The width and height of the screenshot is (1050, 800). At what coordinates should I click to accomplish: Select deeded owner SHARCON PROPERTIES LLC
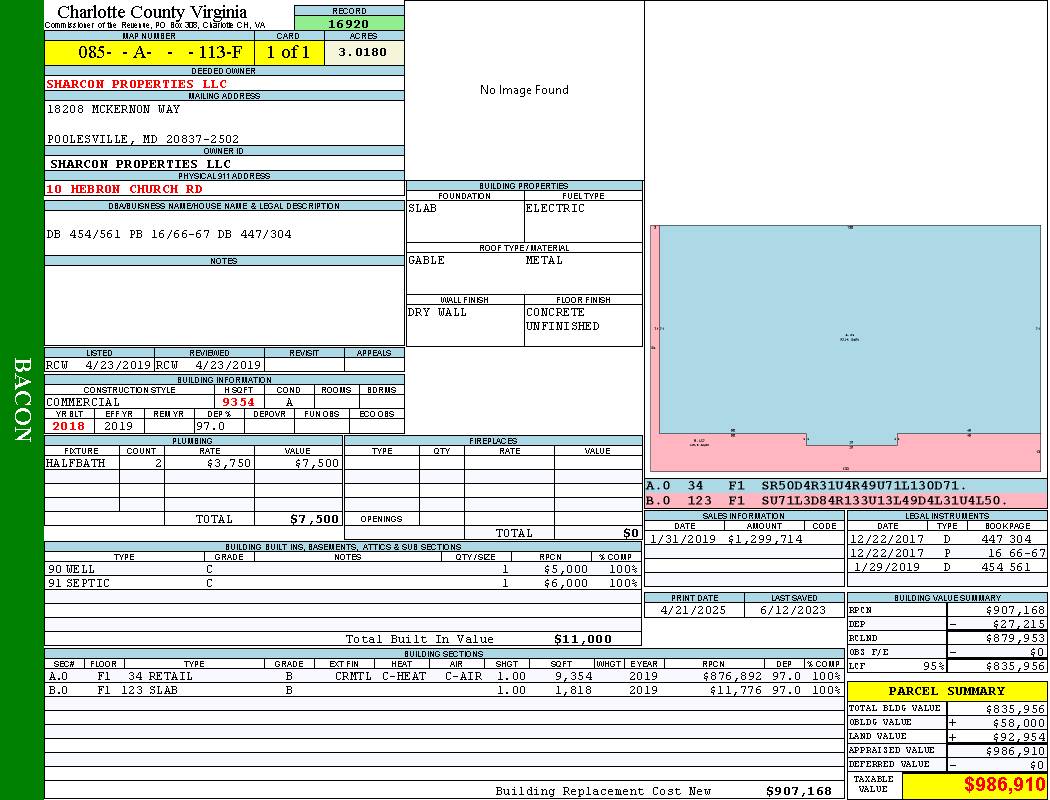point(136,84)
